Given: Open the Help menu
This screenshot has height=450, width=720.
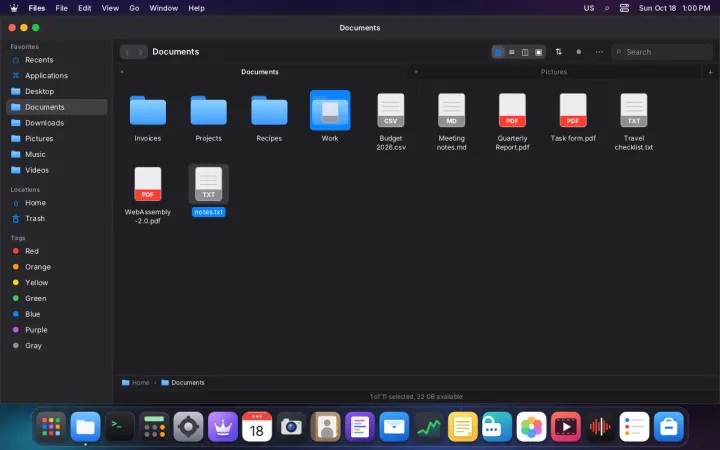Looking at the screenshot, I should point(196,8).
